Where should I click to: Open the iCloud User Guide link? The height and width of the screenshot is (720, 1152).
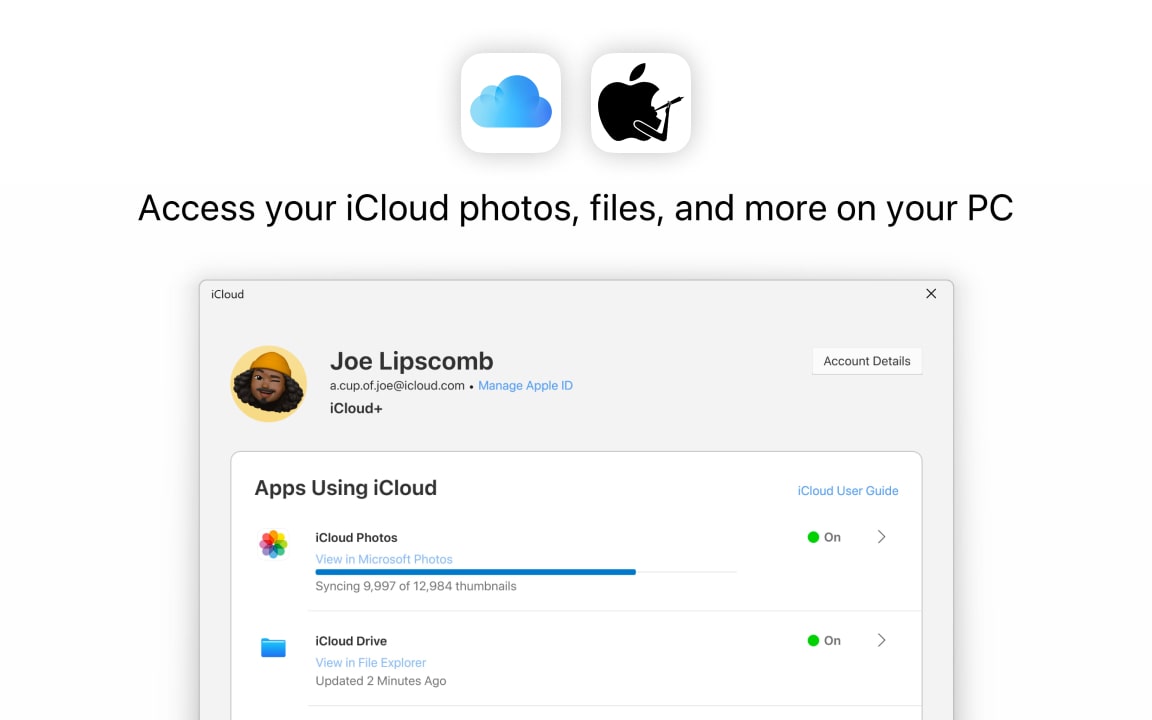click(847, 491)
